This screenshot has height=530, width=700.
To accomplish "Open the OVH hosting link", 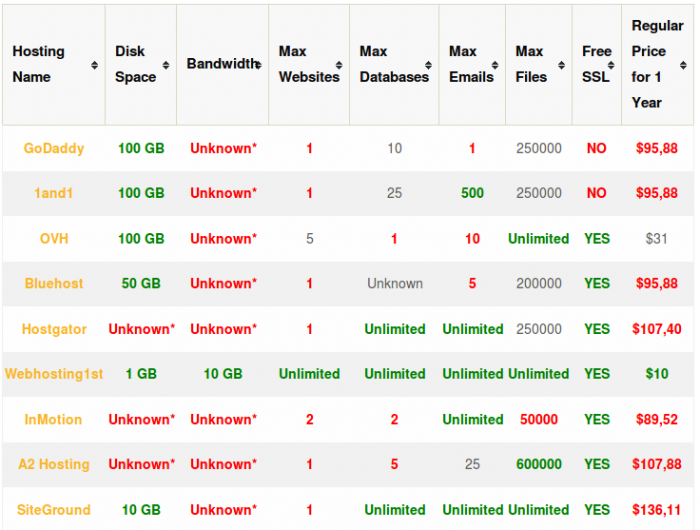I will [54, 238].
